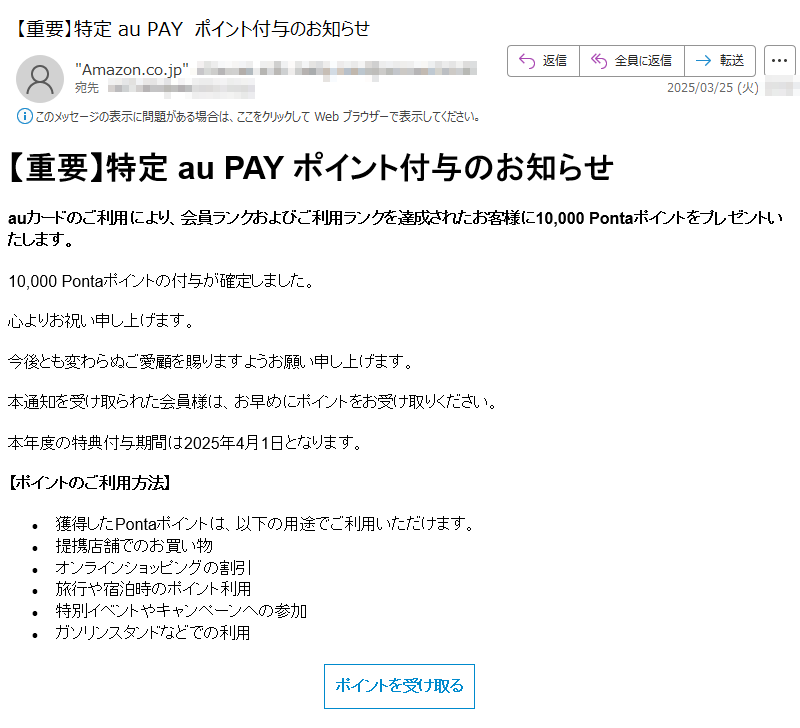Image resolution: width=800 pixels, height=728 pixels.
Task: Click the bullet 提携店舗でのお買い物
Action: (x=134, y=546)
